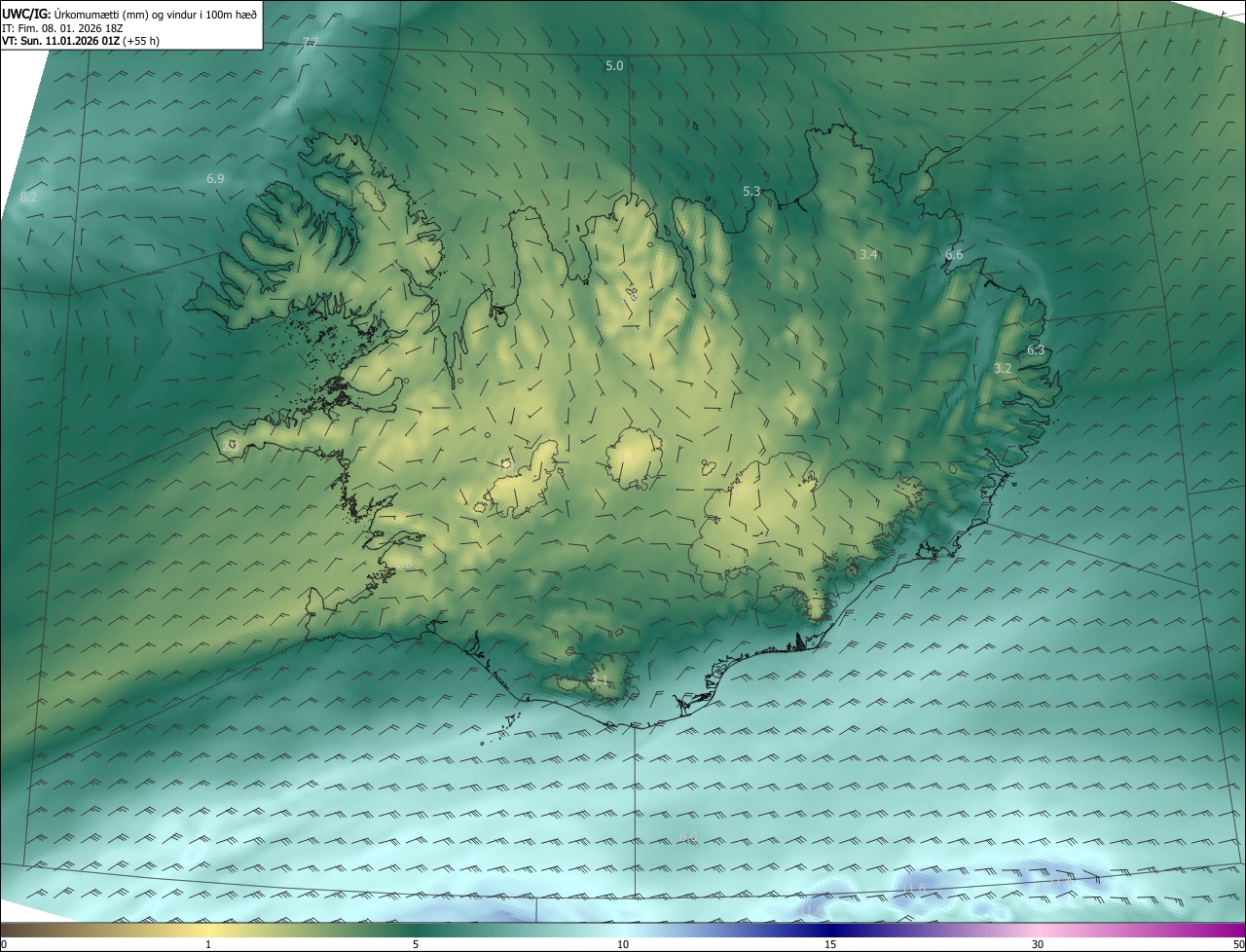
Task: Click the 7.7 value label on the map
Action: pos(311,42)
